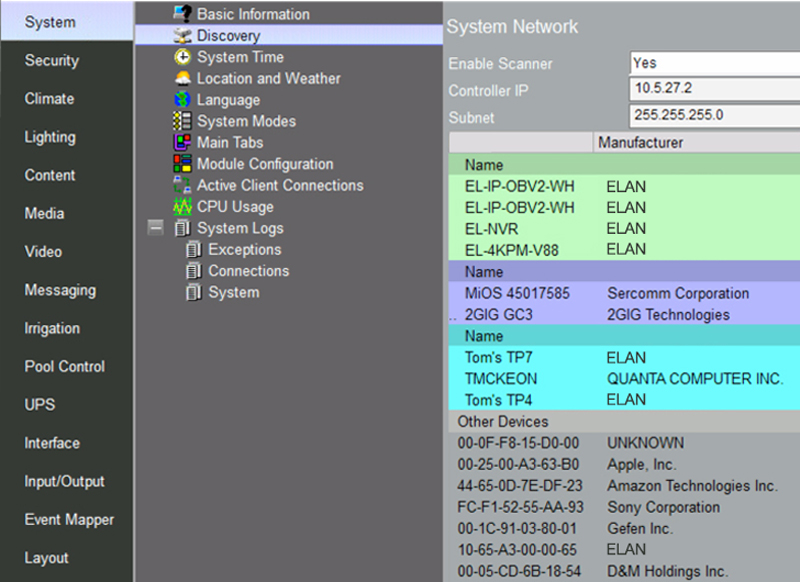Screen dimensions: 800x582
Task: Open Module Configuration
Action: coord(265,164)
